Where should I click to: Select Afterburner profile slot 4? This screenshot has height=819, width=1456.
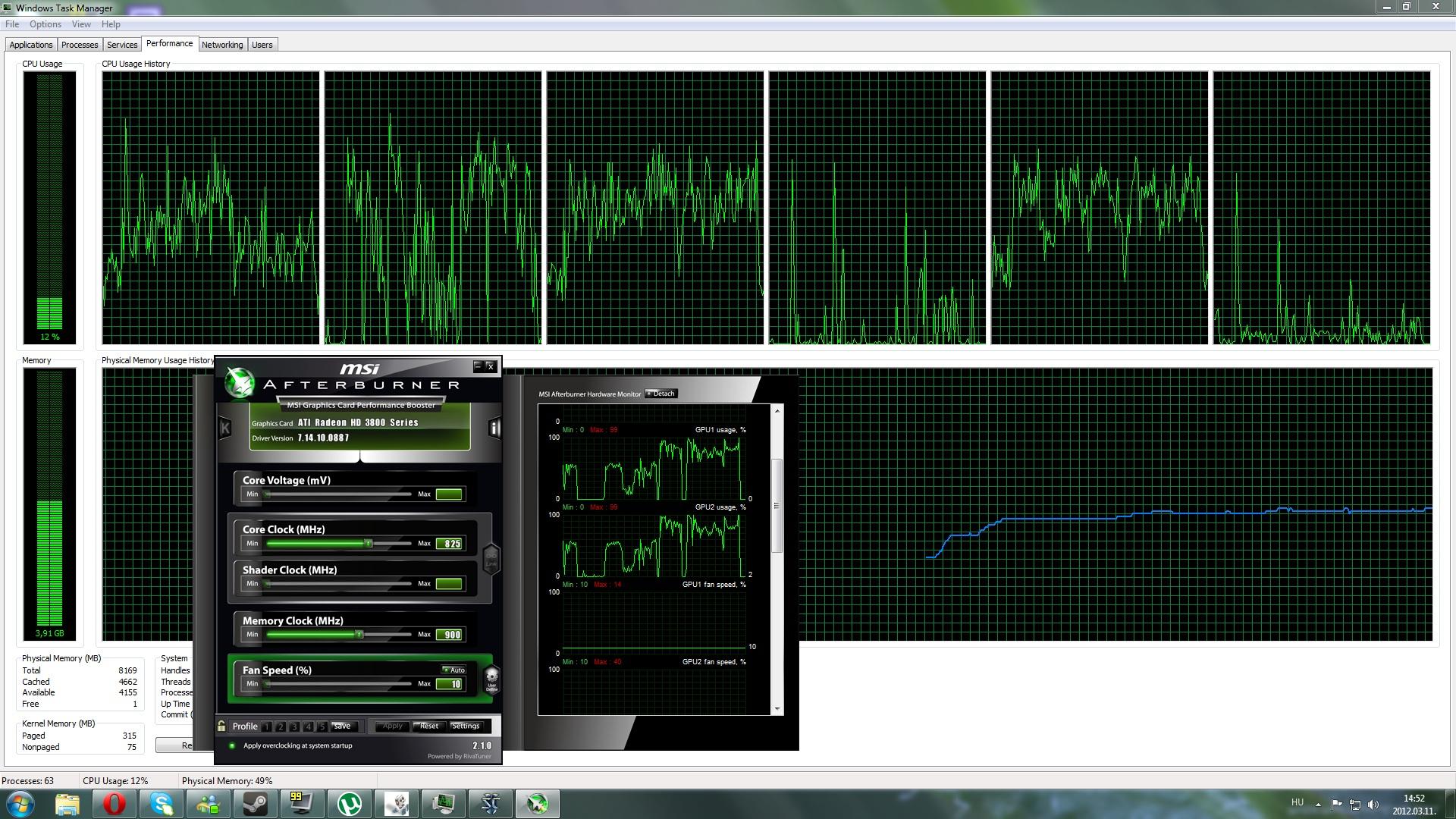point(308,726)
